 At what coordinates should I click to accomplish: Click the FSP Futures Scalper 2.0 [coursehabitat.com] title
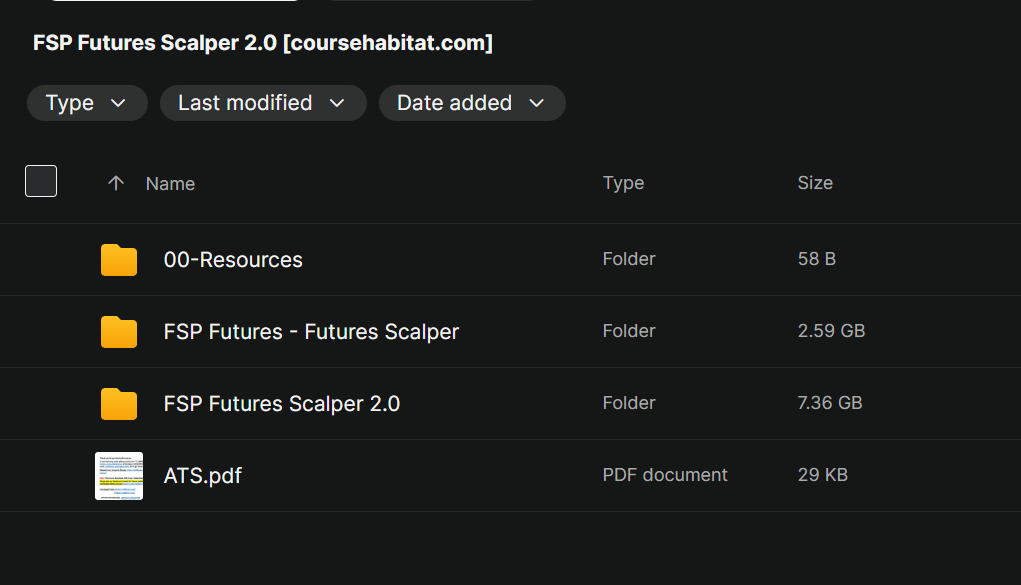263,43
